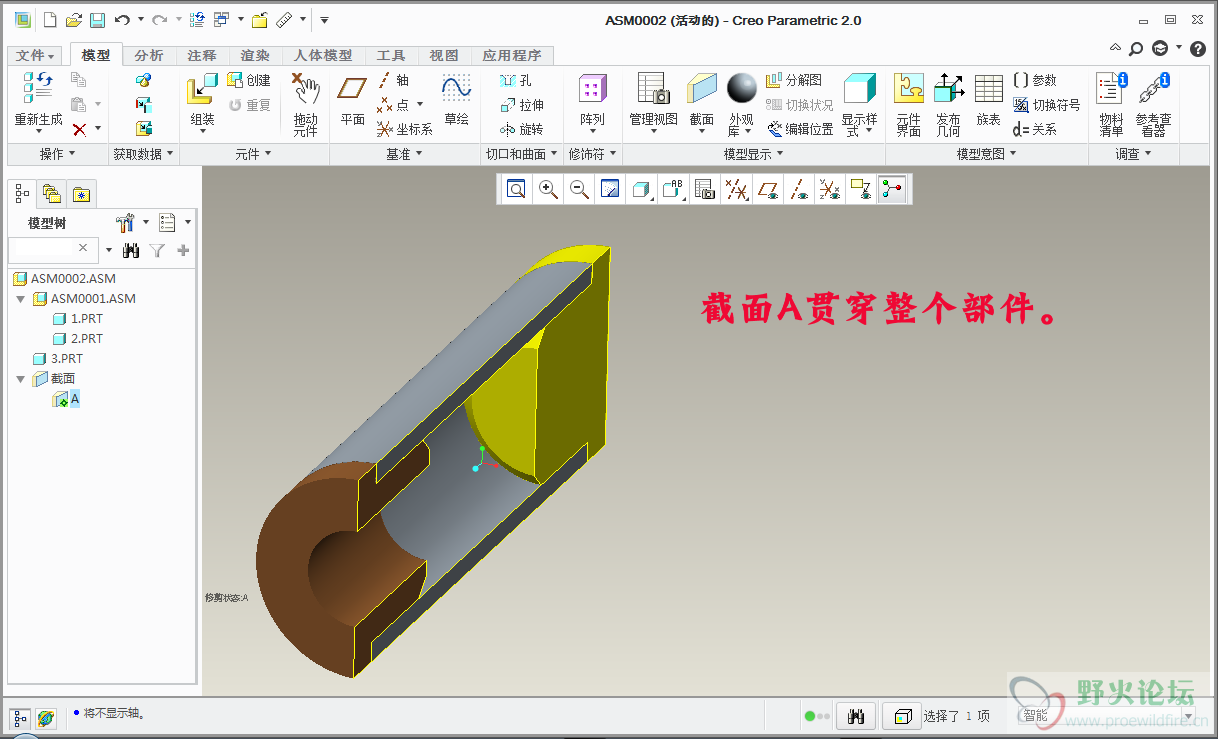This screenshot has height=739, width=1218.
Task: Switch to the 视图 View tab
Action: click(x=444, y=55)
